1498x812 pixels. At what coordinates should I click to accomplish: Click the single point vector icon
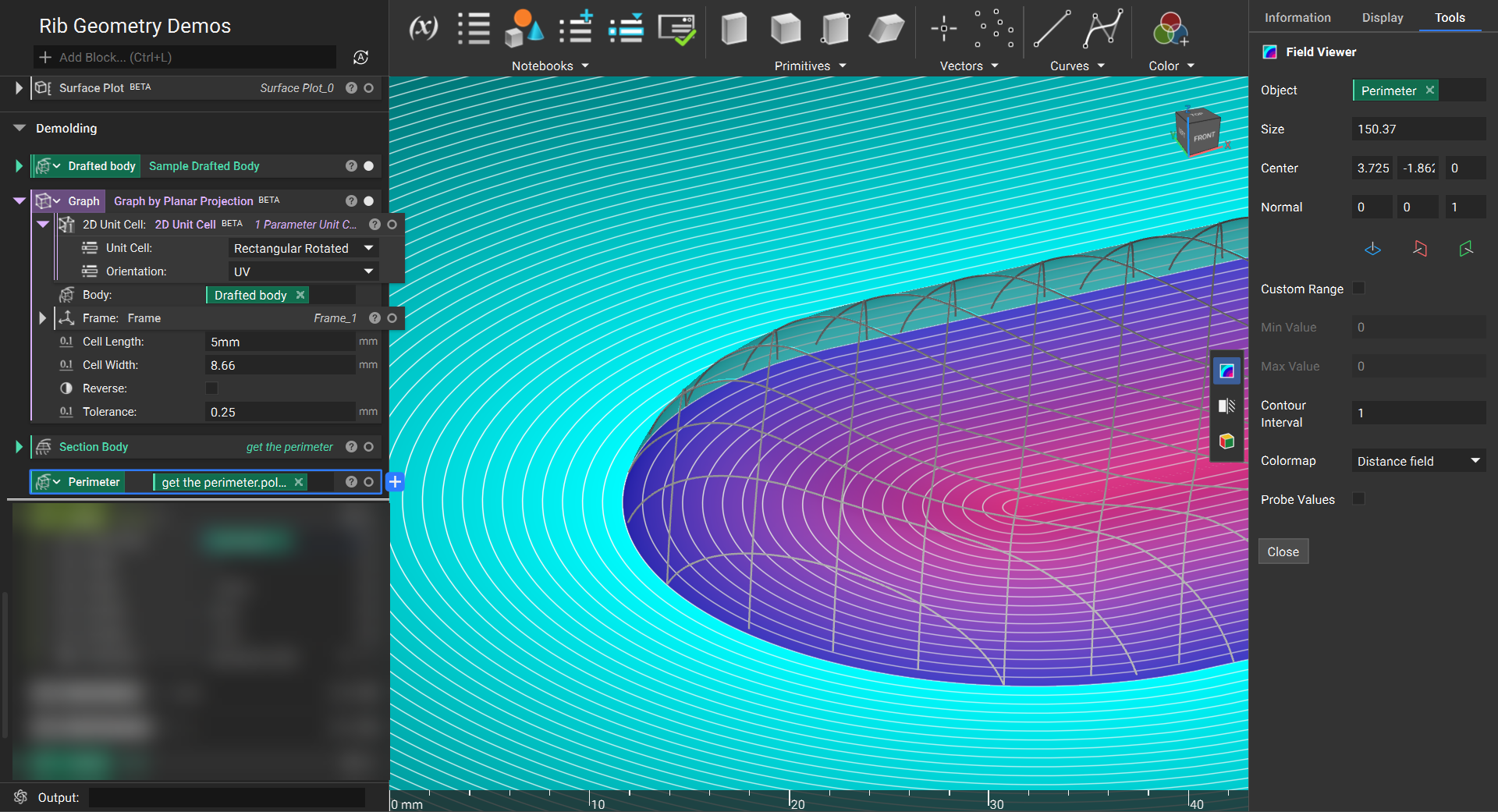943,29
